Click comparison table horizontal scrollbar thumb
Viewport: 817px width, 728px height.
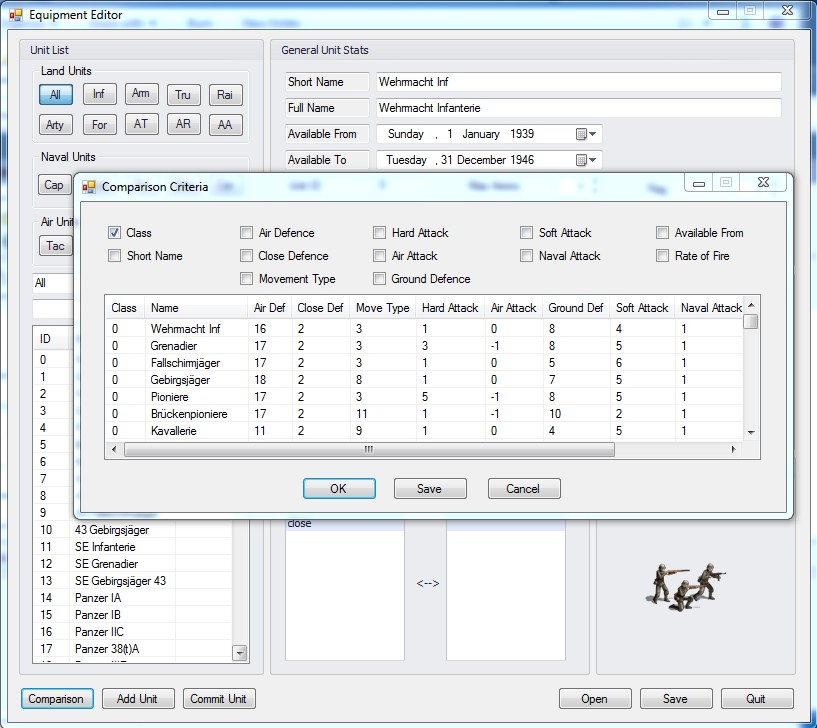[x=369, y=449]
